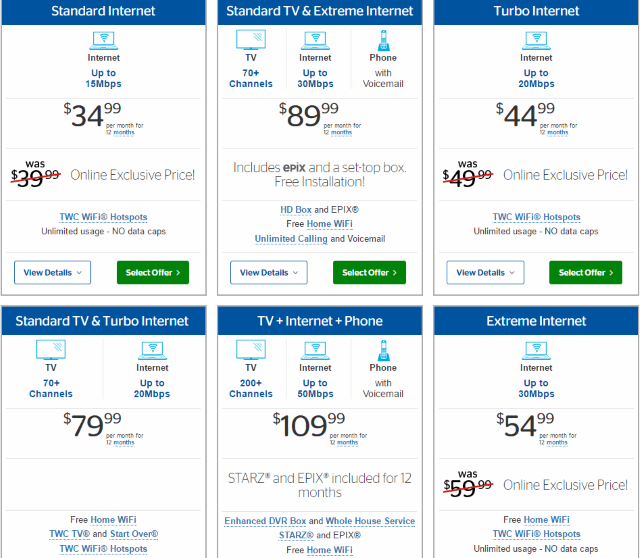Click the Internet icon in Extreme Internet card

[x=536, y=351]
